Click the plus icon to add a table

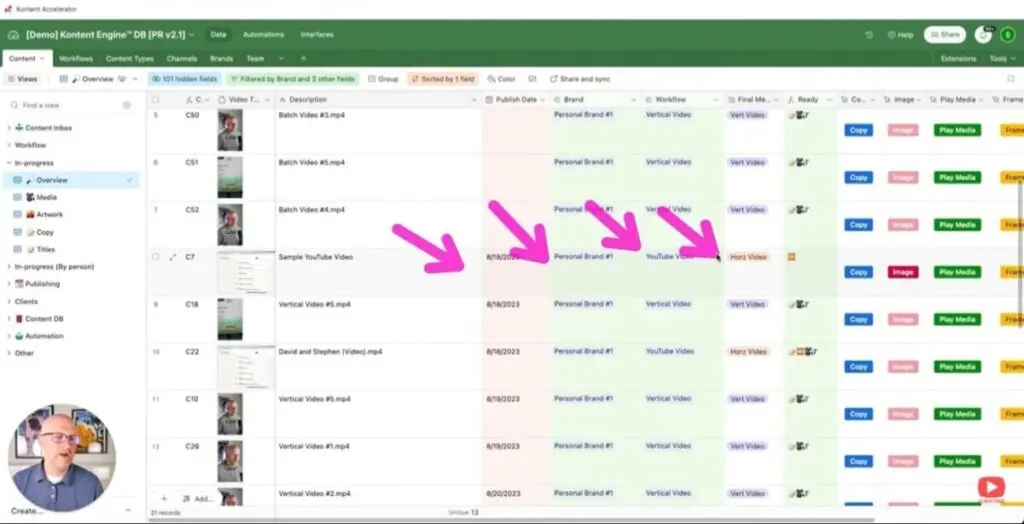303,59
